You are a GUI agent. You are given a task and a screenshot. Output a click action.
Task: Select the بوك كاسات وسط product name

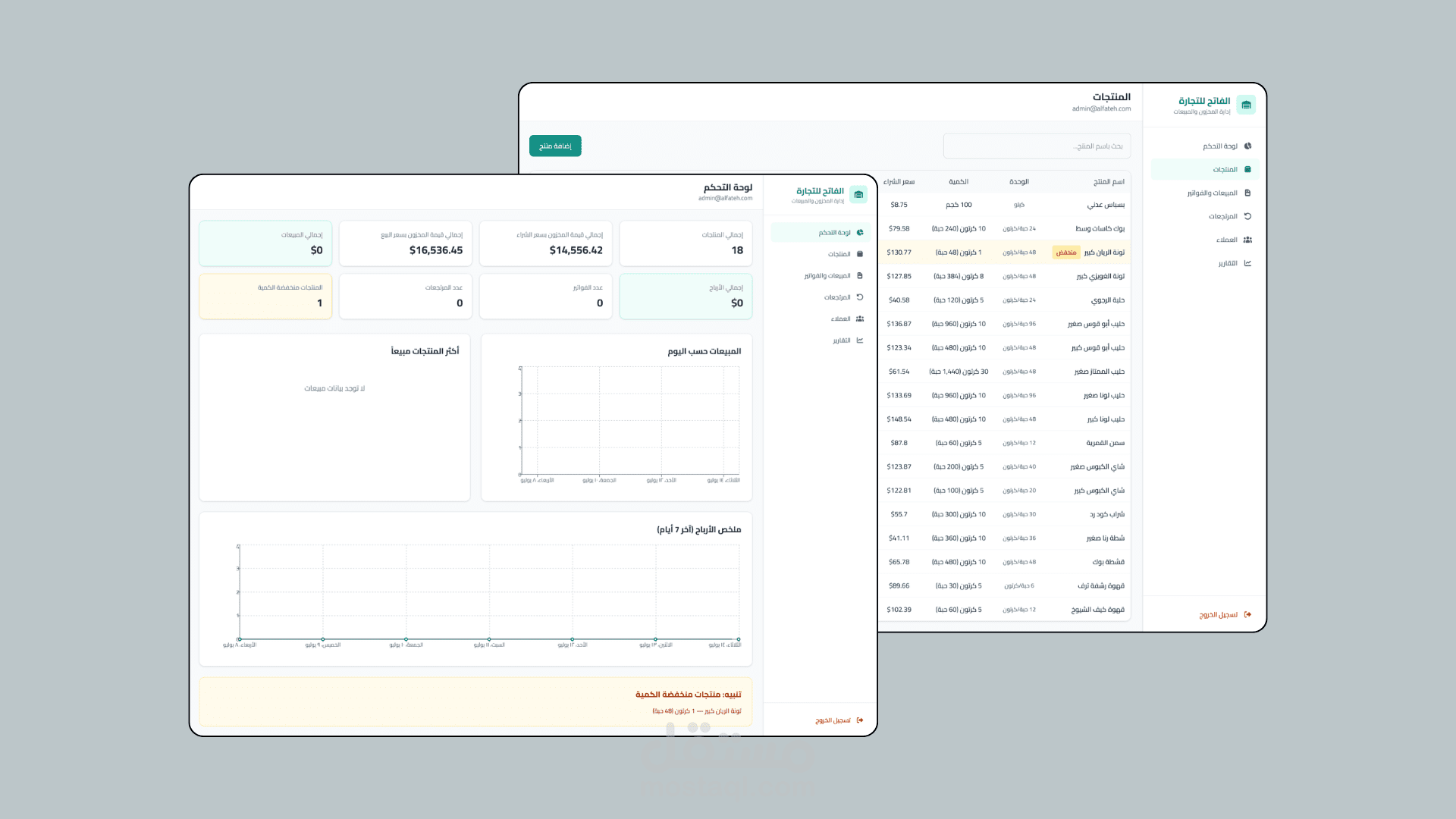[x=1100, y=228]
